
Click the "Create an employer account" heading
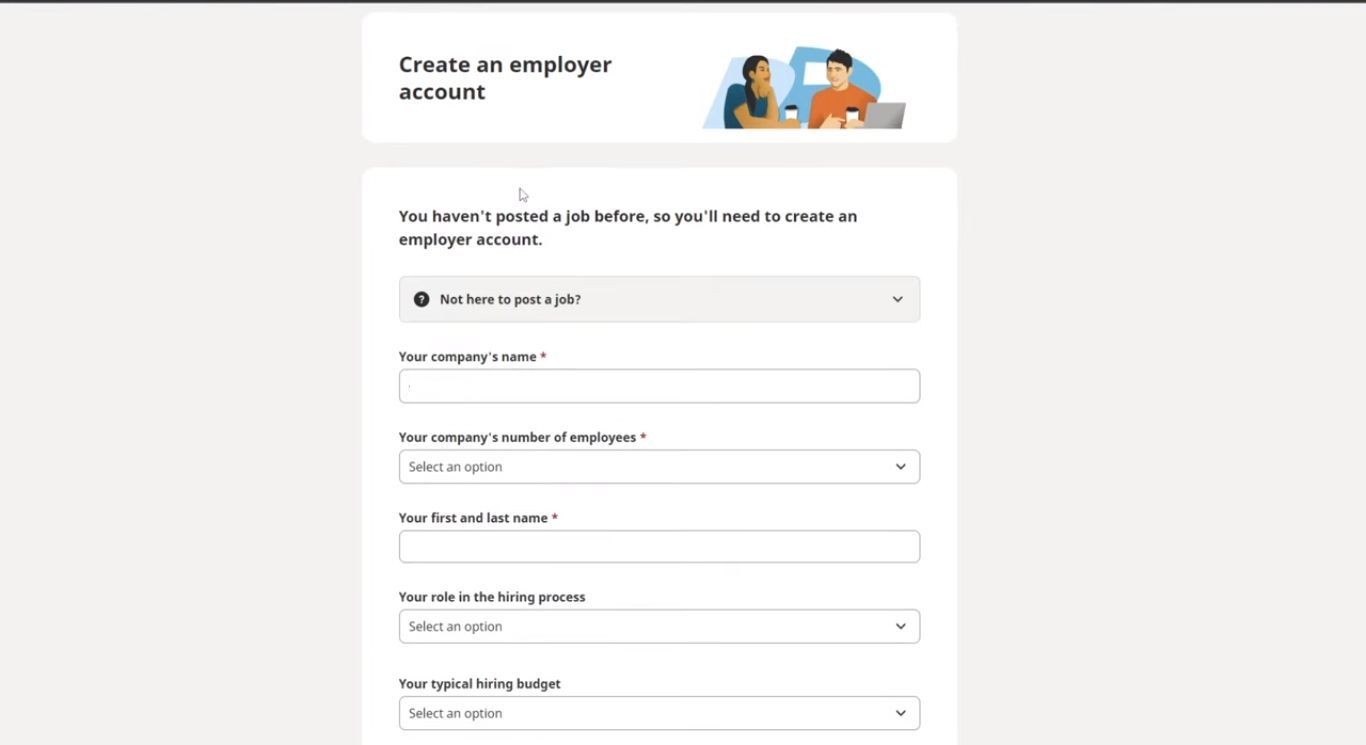click(x=505, y=77)
